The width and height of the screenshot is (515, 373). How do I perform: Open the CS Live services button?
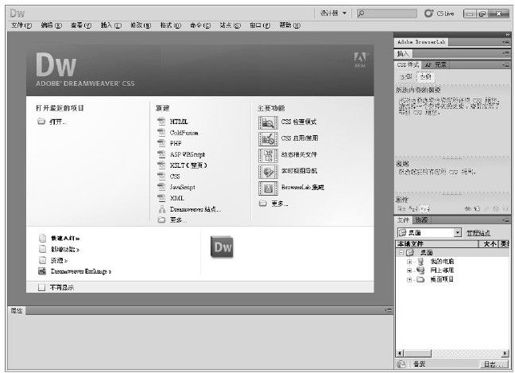[x=439, y=13]
